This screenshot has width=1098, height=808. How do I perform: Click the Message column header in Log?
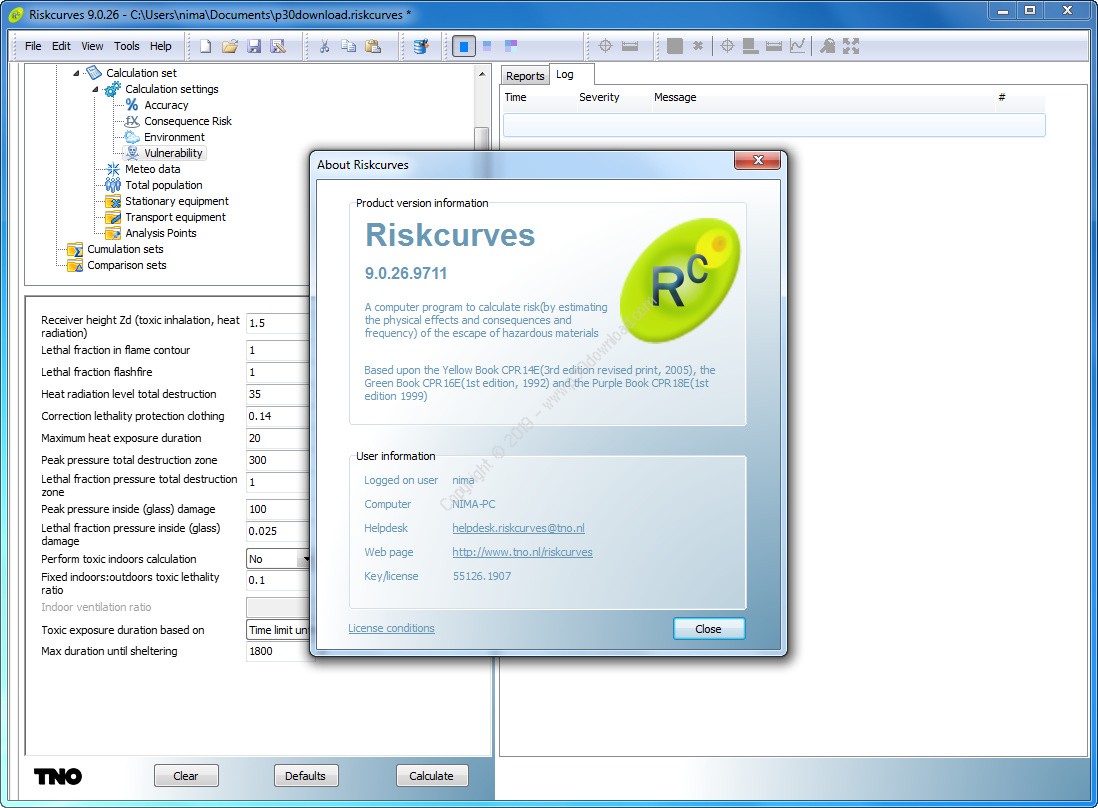(x=675, y=97)
